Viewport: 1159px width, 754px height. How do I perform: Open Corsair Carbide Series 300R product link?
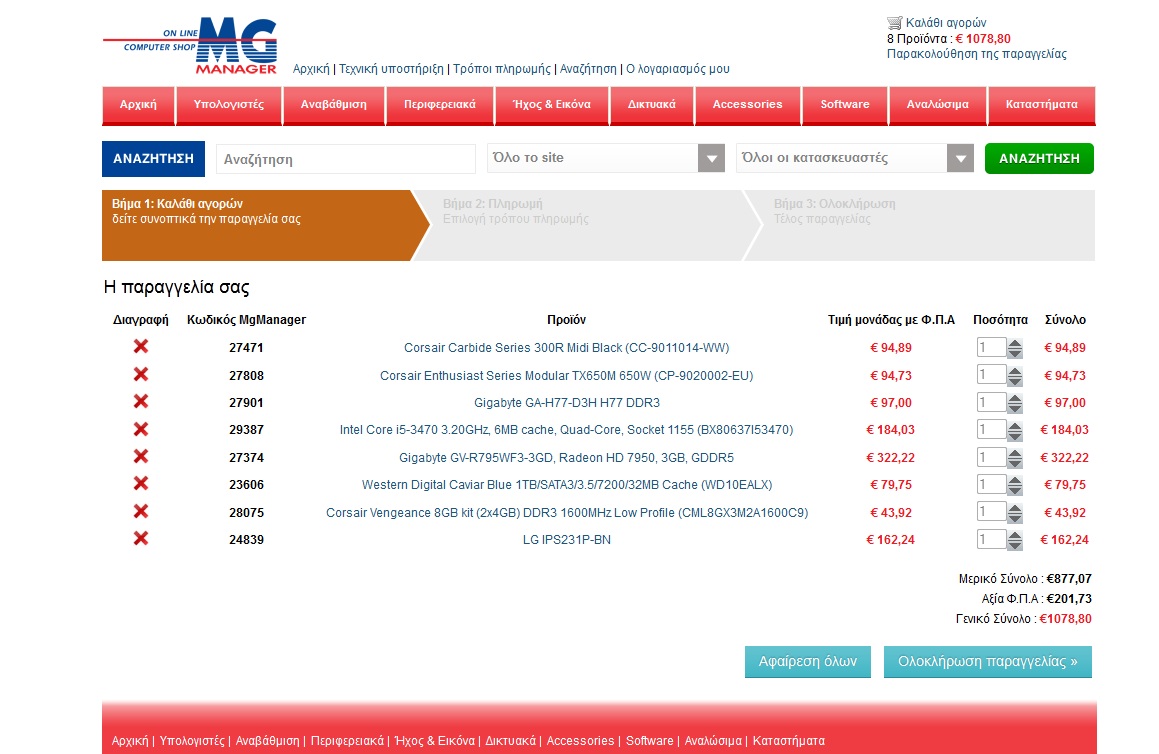[566, 347]
